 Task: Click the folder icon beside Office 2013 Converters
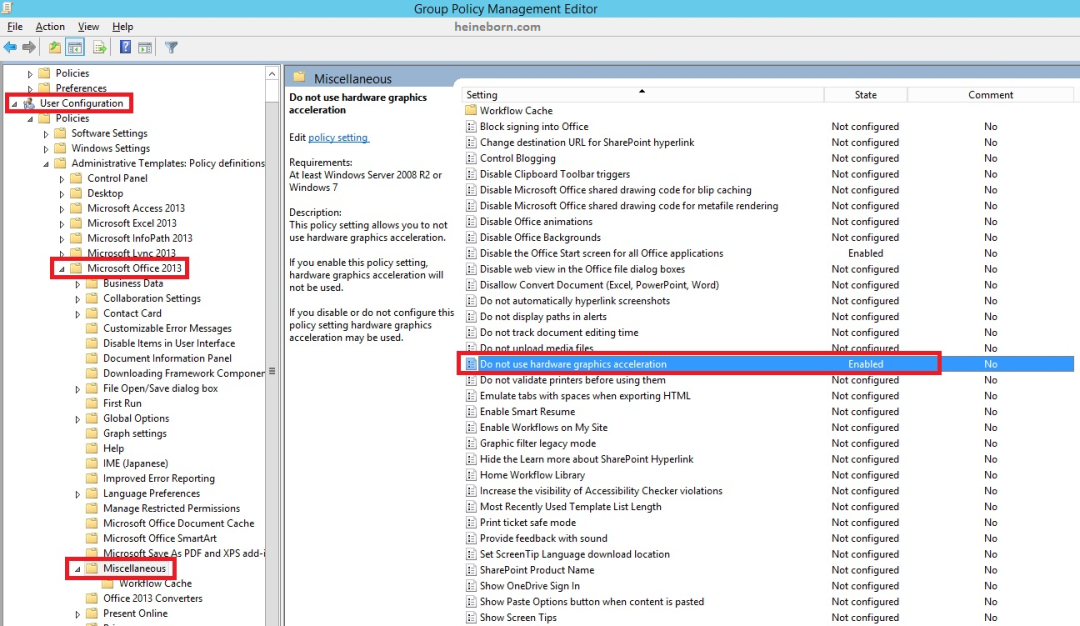tap(92, 598)
